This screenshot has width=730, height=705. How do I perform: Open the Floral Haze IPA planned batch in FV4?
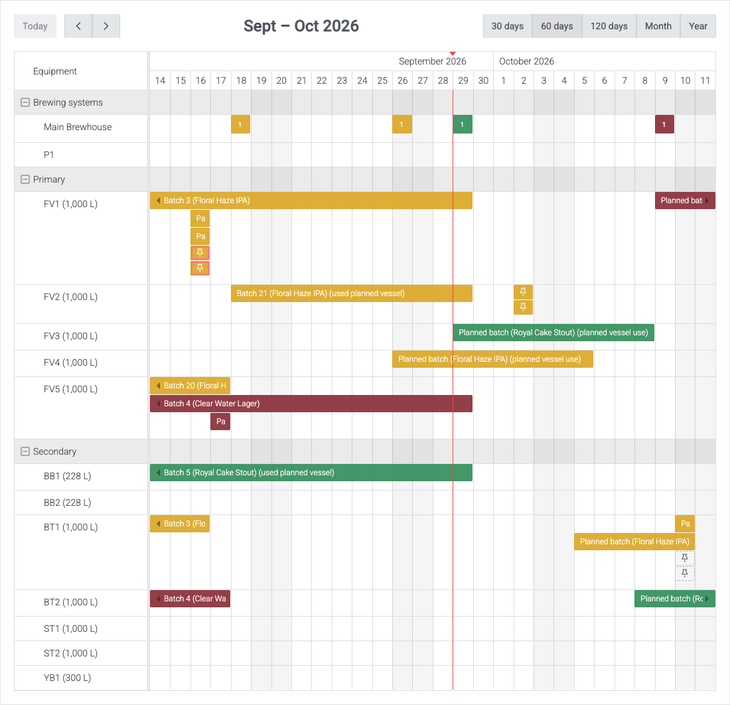coord(493,359)
